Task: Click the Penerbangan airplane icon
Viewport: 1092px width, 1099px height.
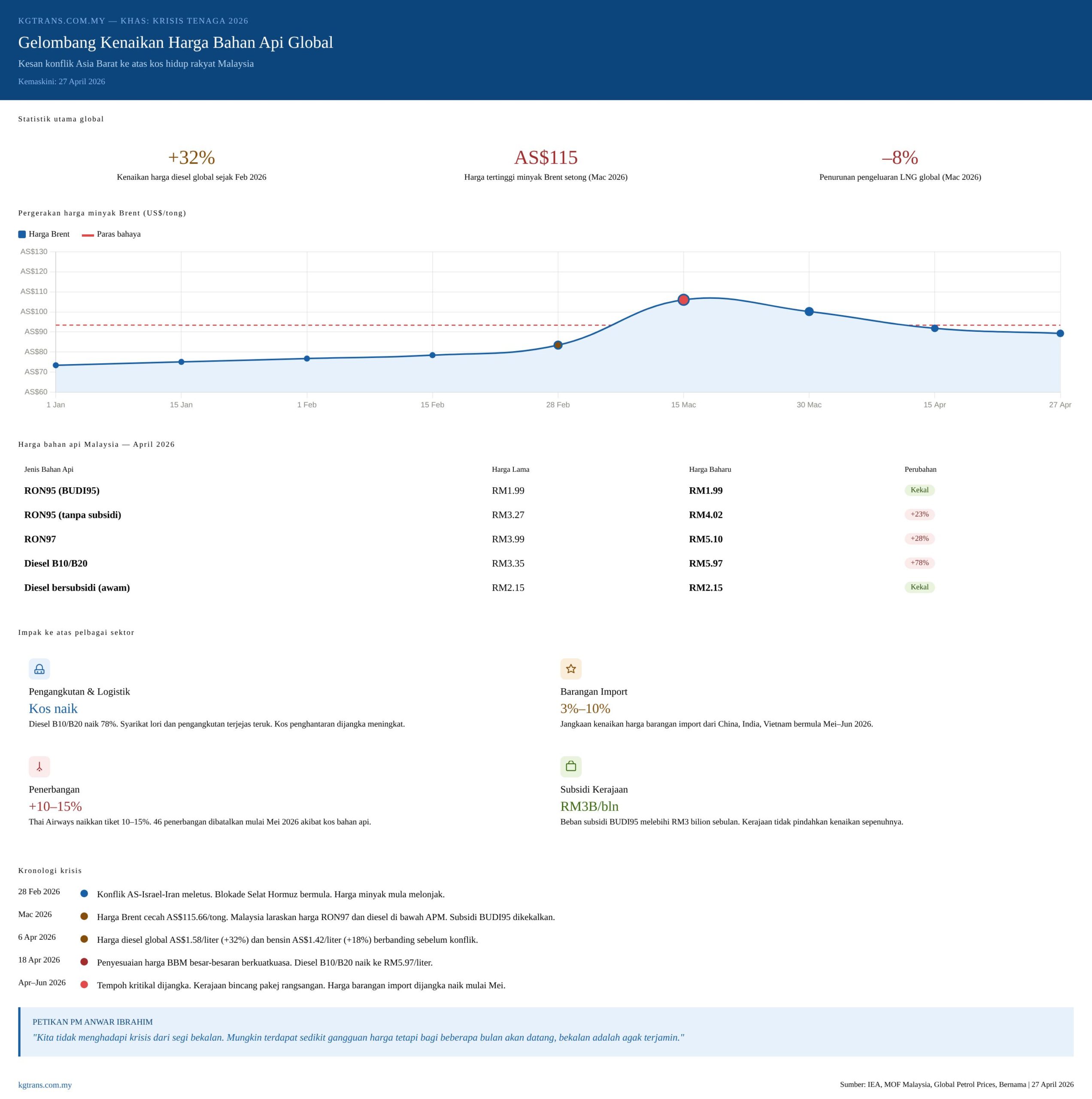Action: click(39, 767)
